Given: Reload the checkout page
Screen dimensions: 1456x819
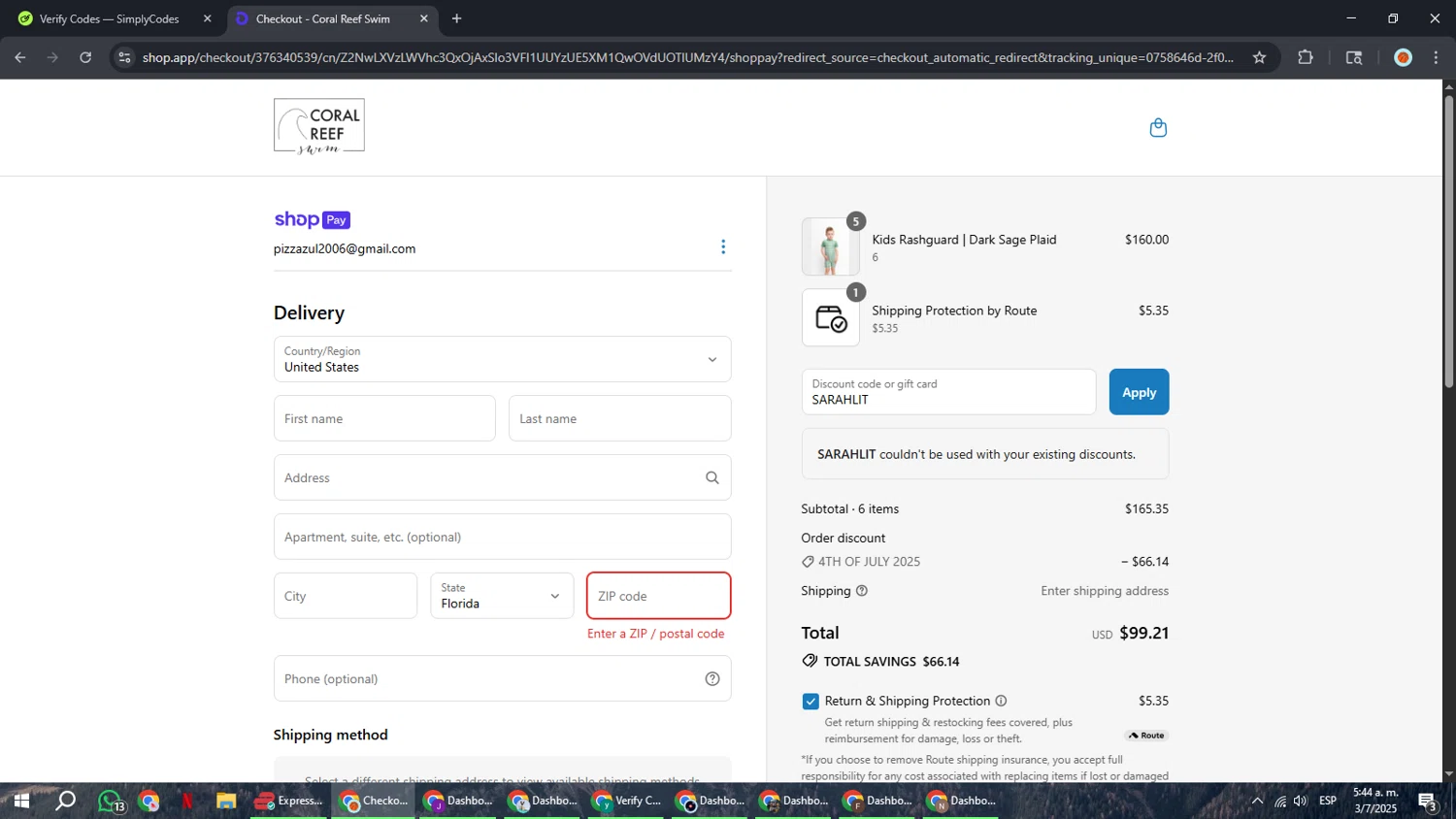Looking at the screenshot, I should 85,57.
